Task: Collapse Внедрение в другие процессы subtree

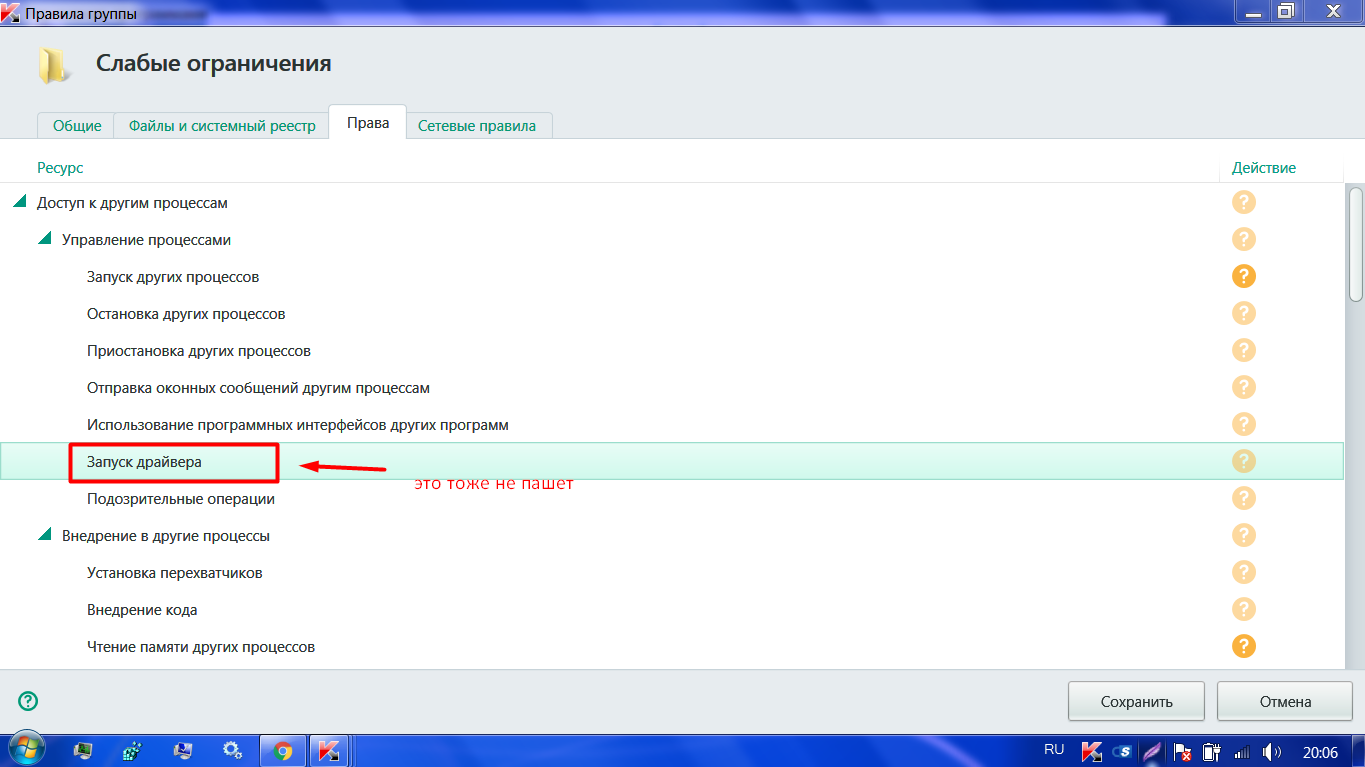Action: coord(44,536)
